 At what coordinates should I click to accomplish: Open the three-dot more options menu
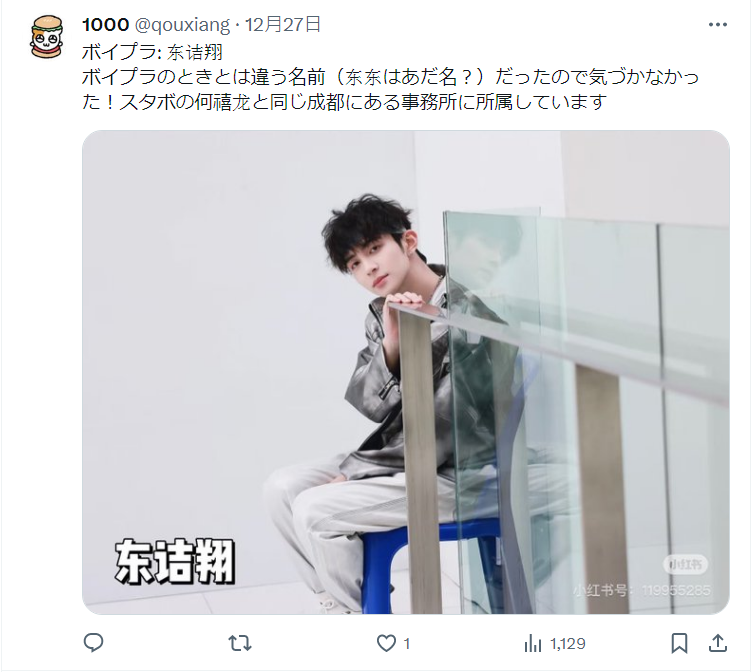pos(717,25)
